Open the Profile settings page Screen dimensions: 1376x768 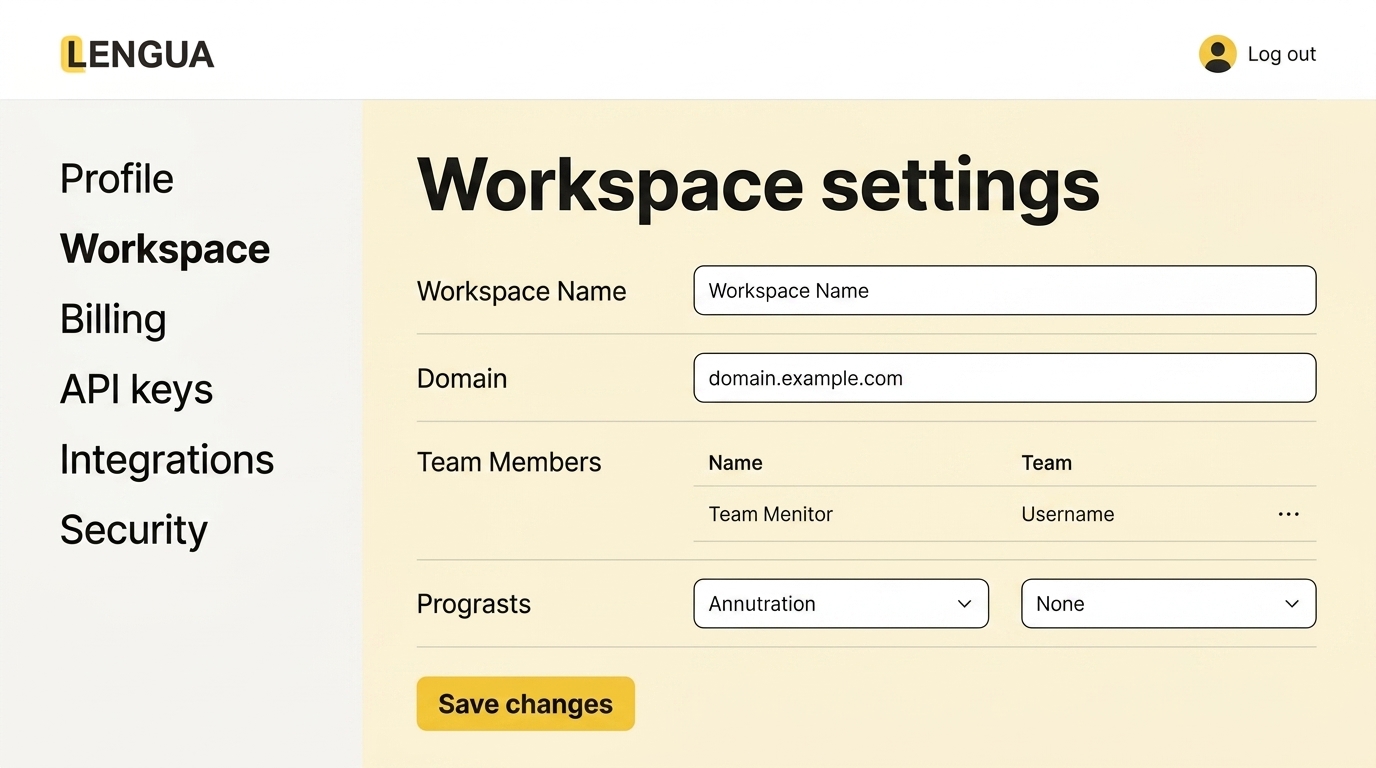tap(117, 179)
